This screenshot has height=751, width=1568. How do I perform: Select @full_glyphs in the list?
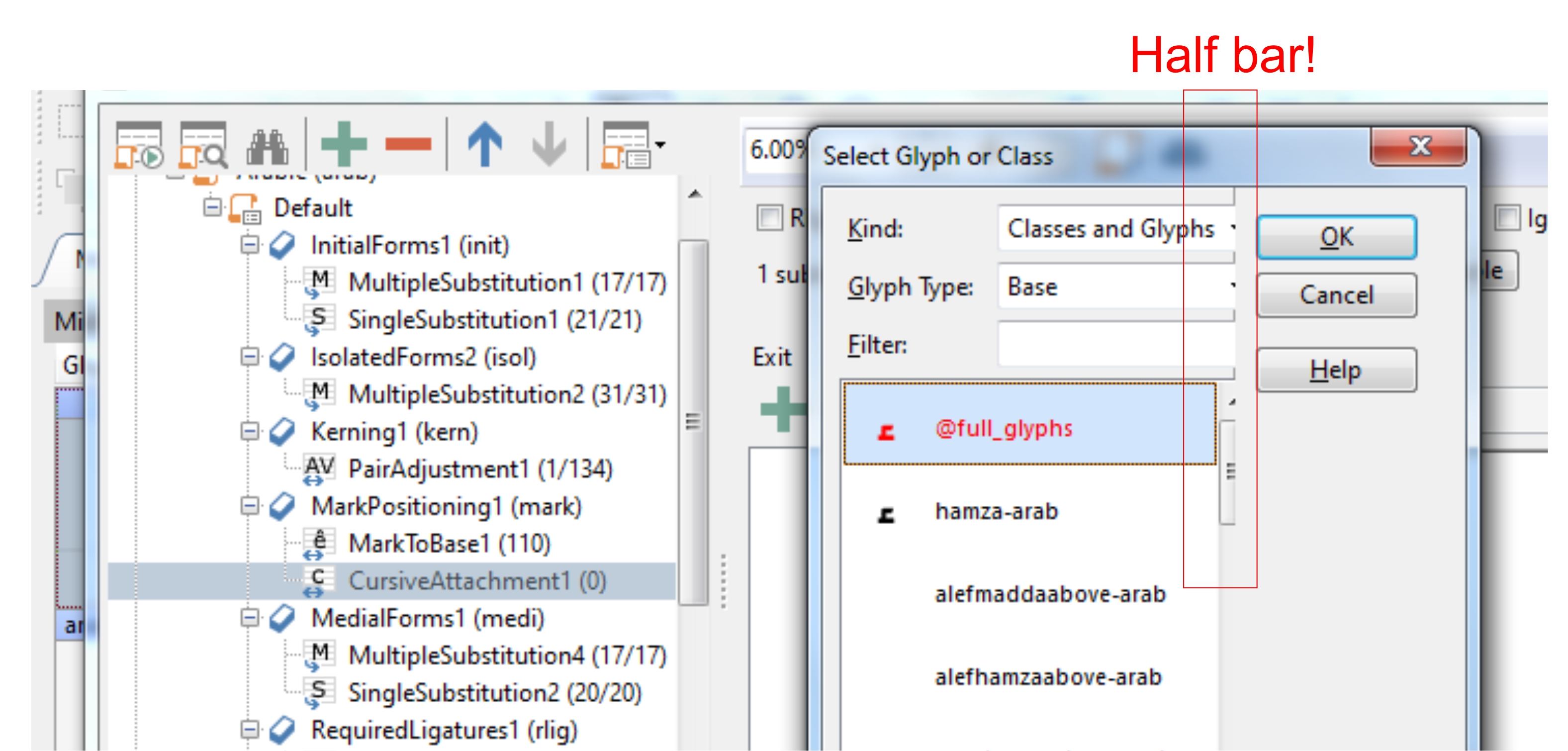point(1030,424)
